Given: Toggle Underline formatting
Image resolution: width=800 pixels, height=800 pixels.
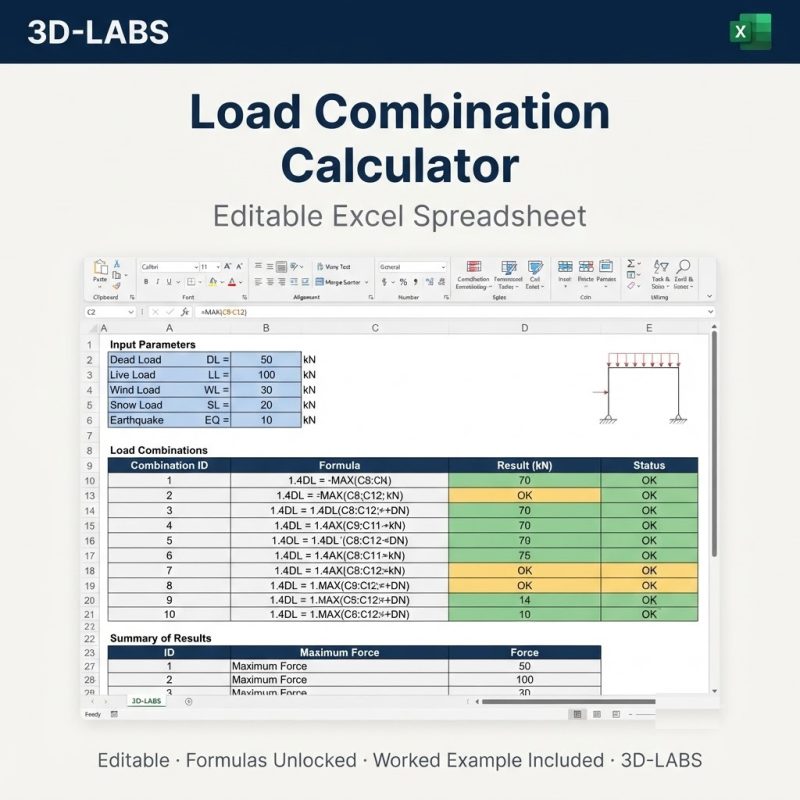Looking at the screenshot, I should pos(169,282).
